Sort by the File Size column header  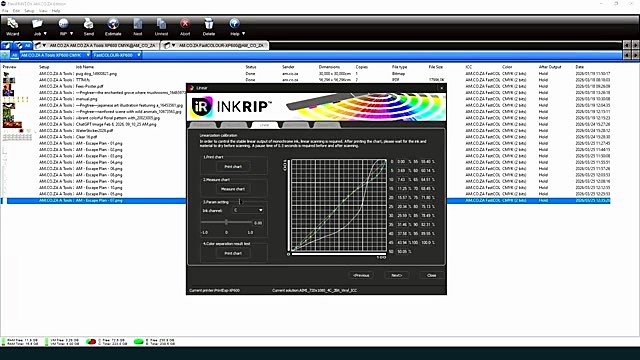click(x=436, y=67)
